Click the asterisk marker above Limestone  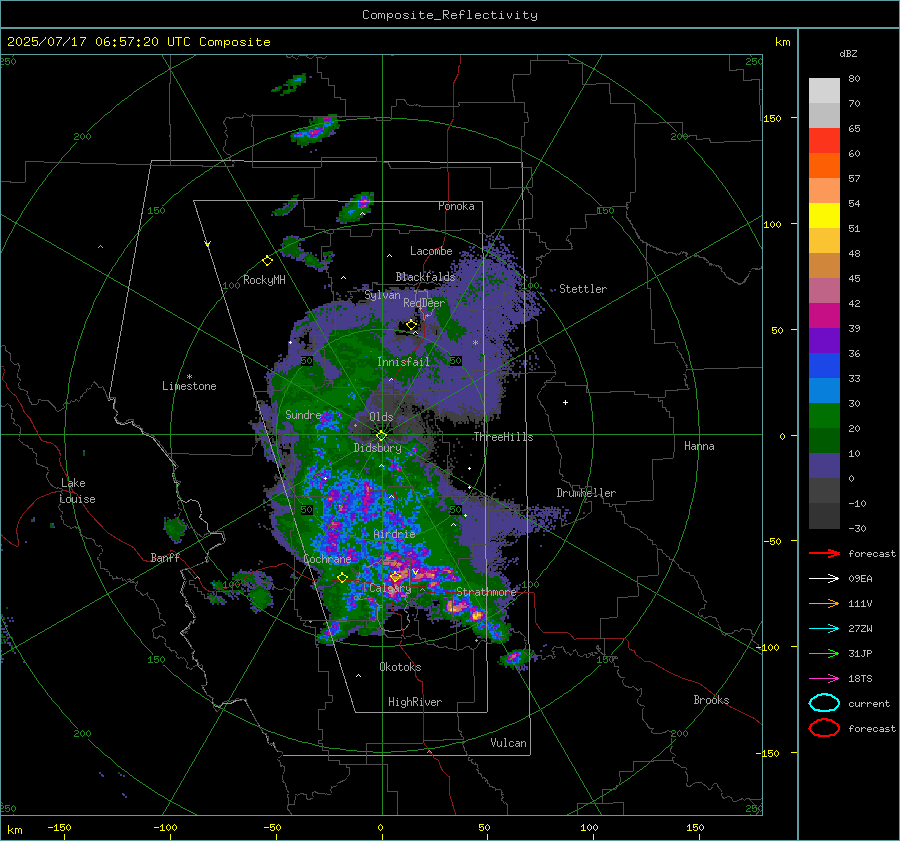pos(189,377)
